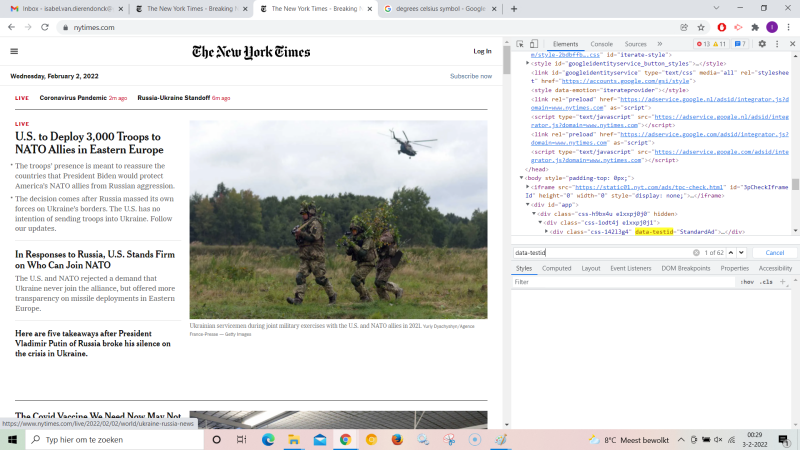Open the accounts.google.com gsi style link
This screenshot has width=800, height=450.
click(626, 81)
